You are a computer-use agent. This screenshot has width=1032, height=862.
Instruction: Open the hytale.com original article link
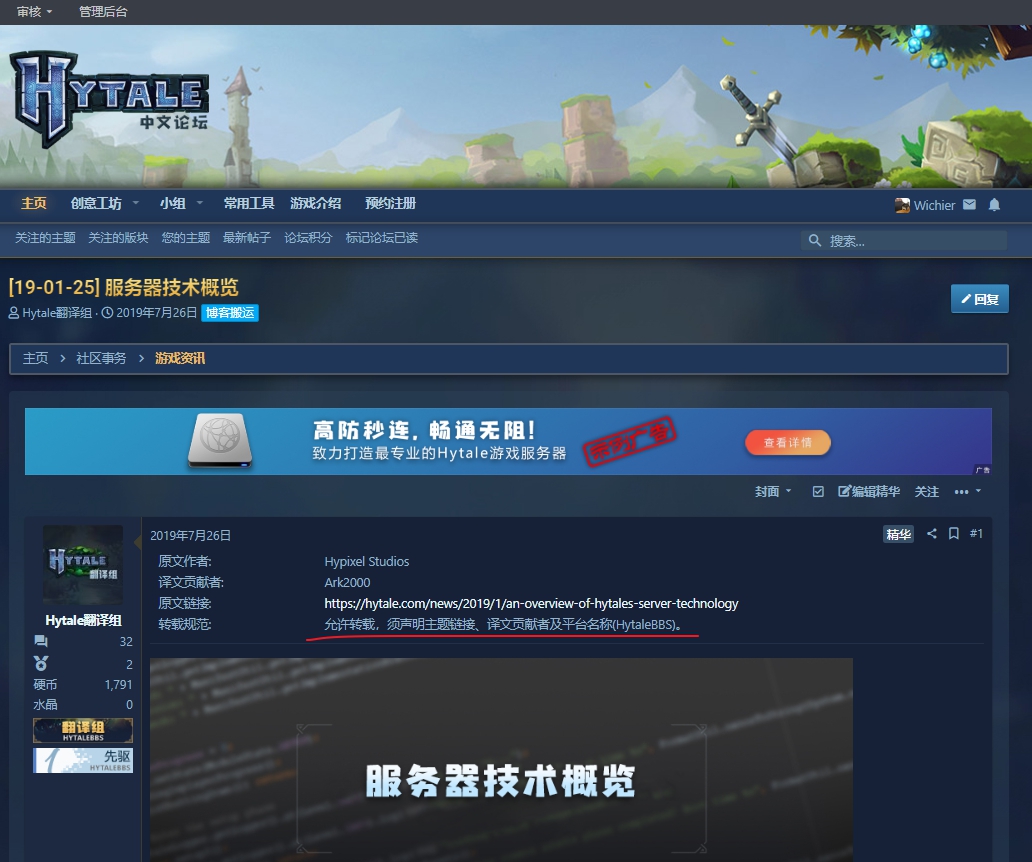coord(531,603)
